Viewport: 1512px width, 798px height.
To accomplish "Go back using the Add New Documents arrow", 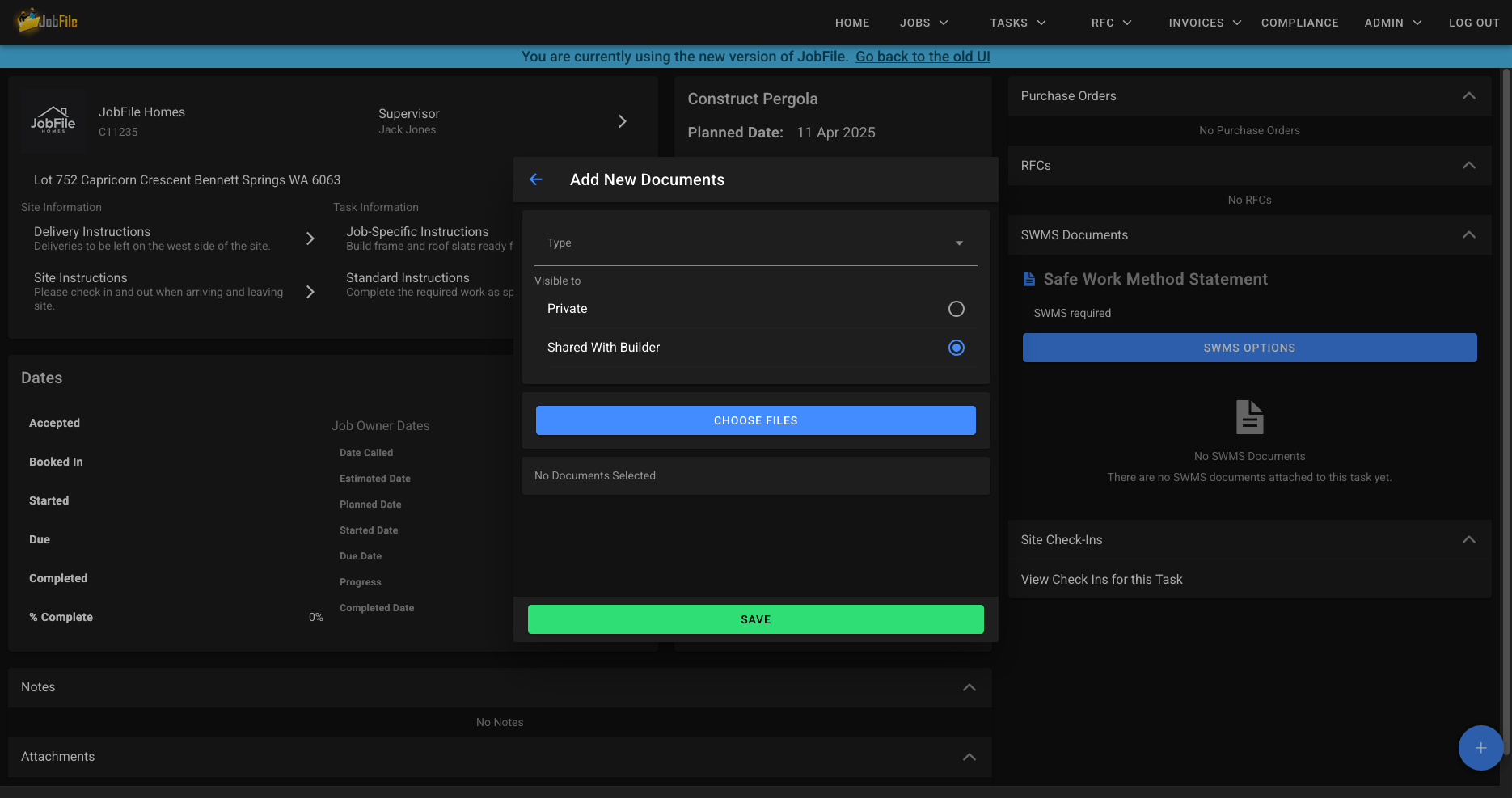I will tap(536, 179).
